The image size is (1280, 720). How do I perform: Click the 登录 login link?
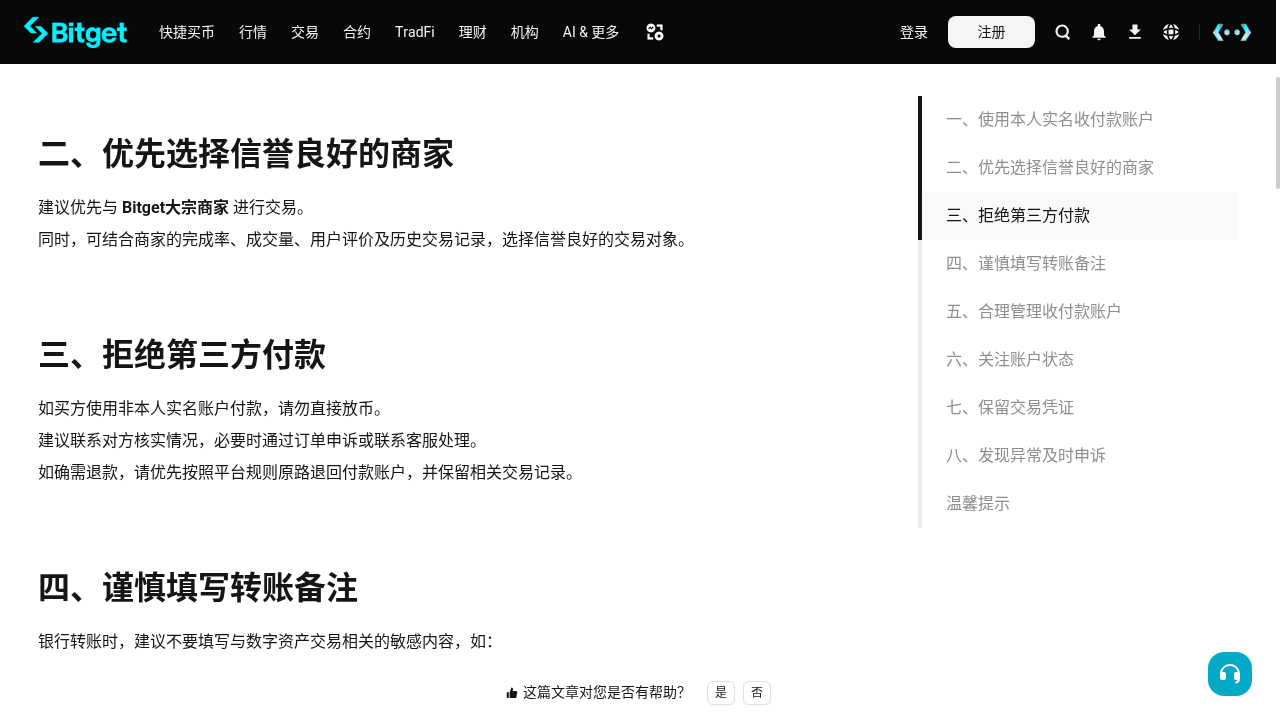pyautogui.click(x=914, y=32)
